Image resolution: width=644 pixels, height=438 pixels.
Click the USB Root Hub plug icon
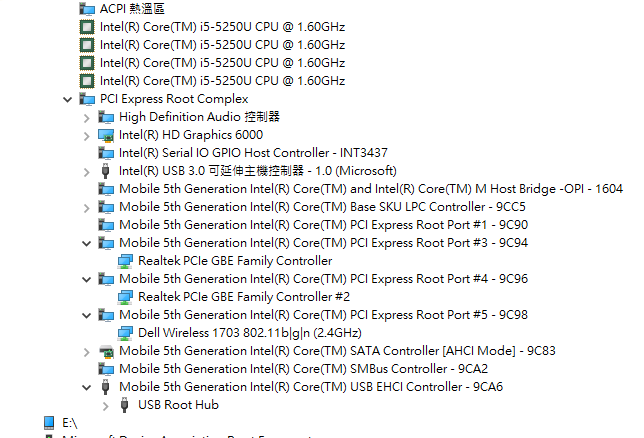(x=125, y=405)
